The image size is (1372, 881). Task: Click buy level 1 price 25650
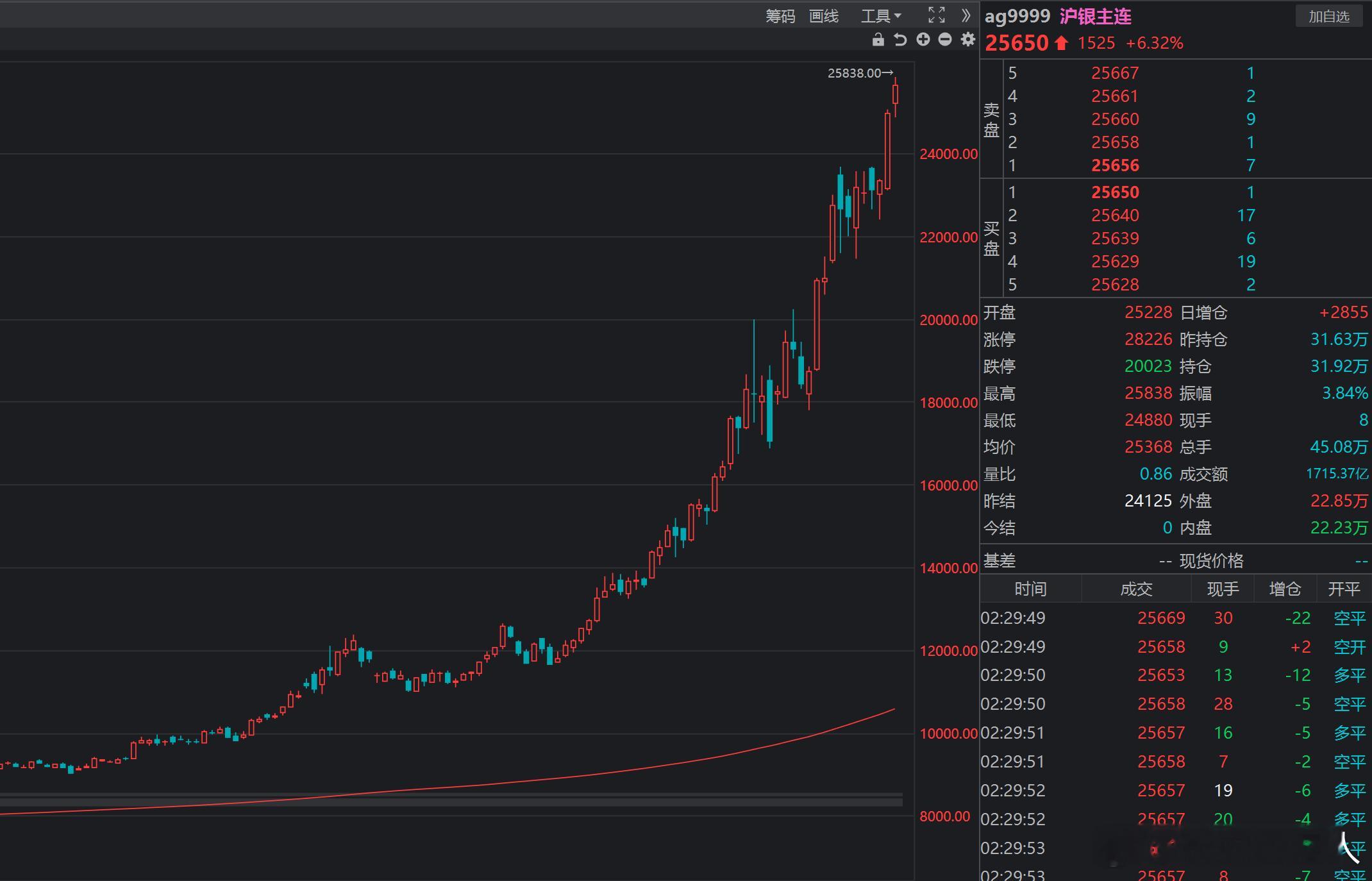tap(1115, 192)
